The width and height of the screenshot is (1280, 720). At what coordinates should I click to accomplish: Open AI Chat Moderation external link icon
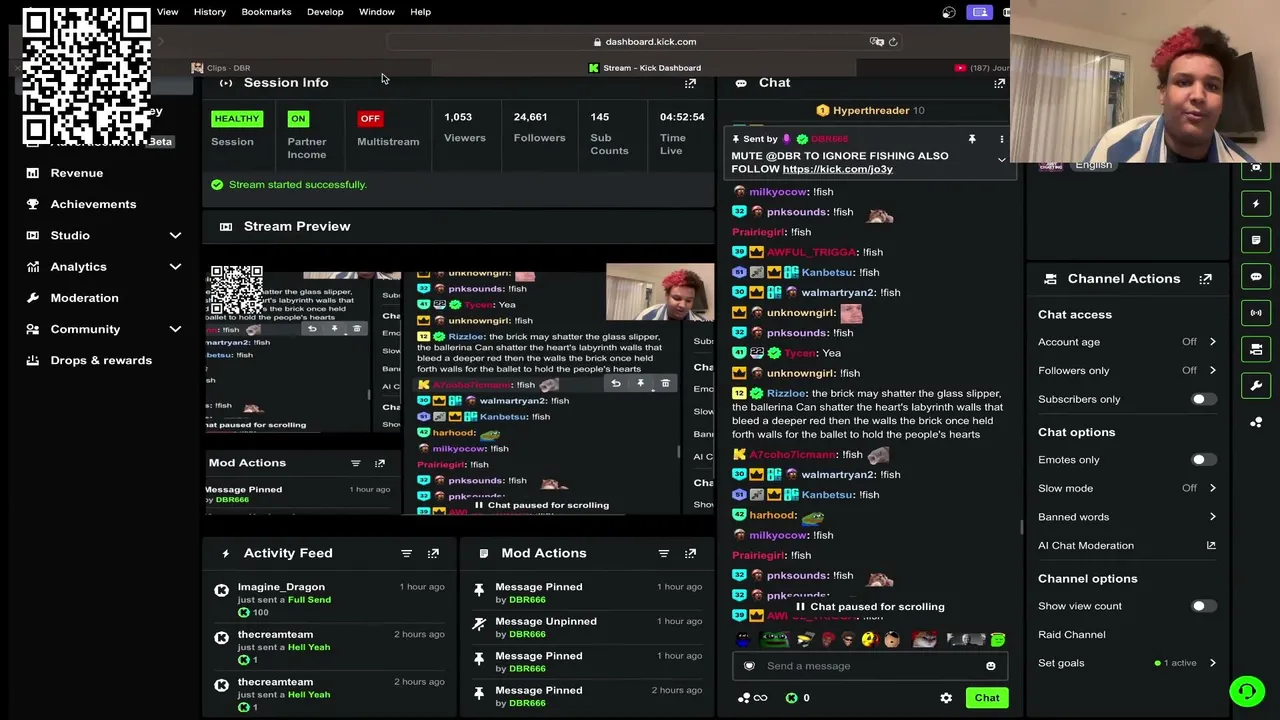[1211, 545]
